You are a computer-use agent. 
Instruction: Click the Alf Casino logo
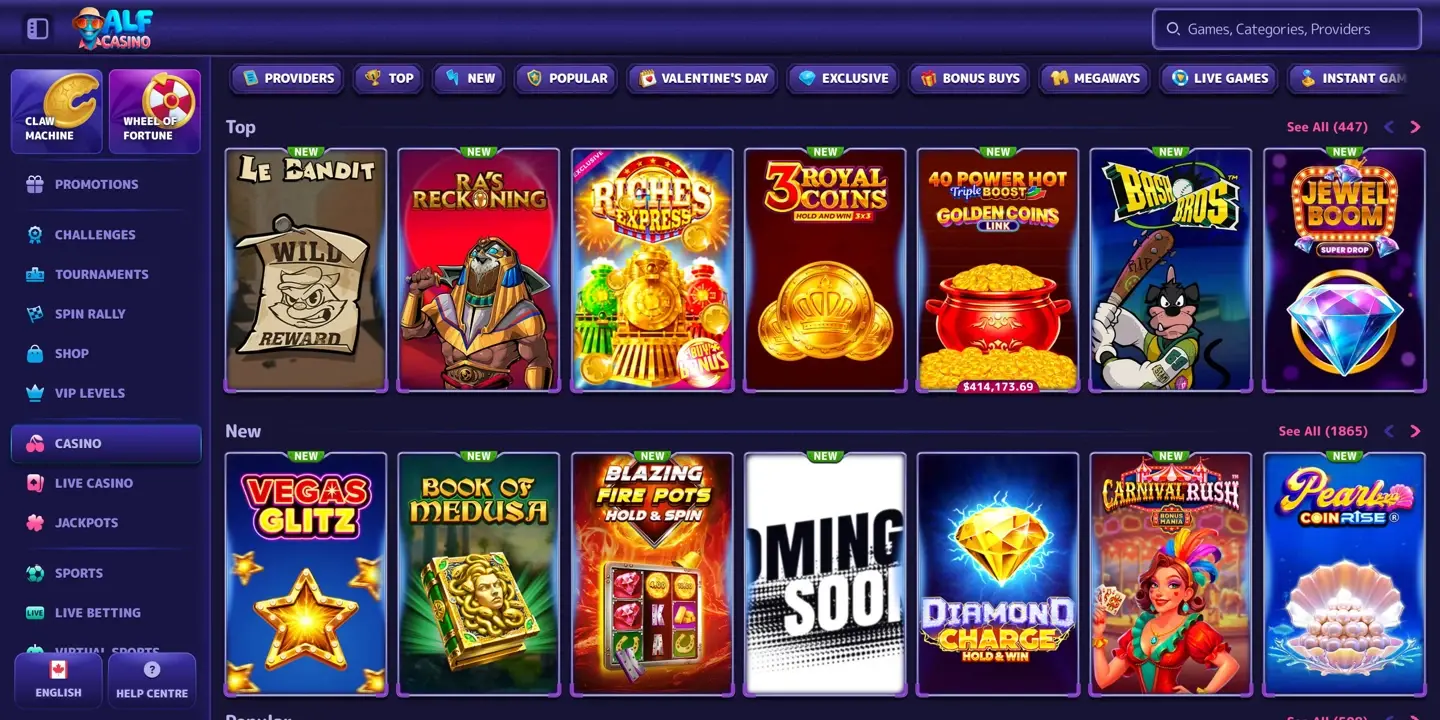113,28
